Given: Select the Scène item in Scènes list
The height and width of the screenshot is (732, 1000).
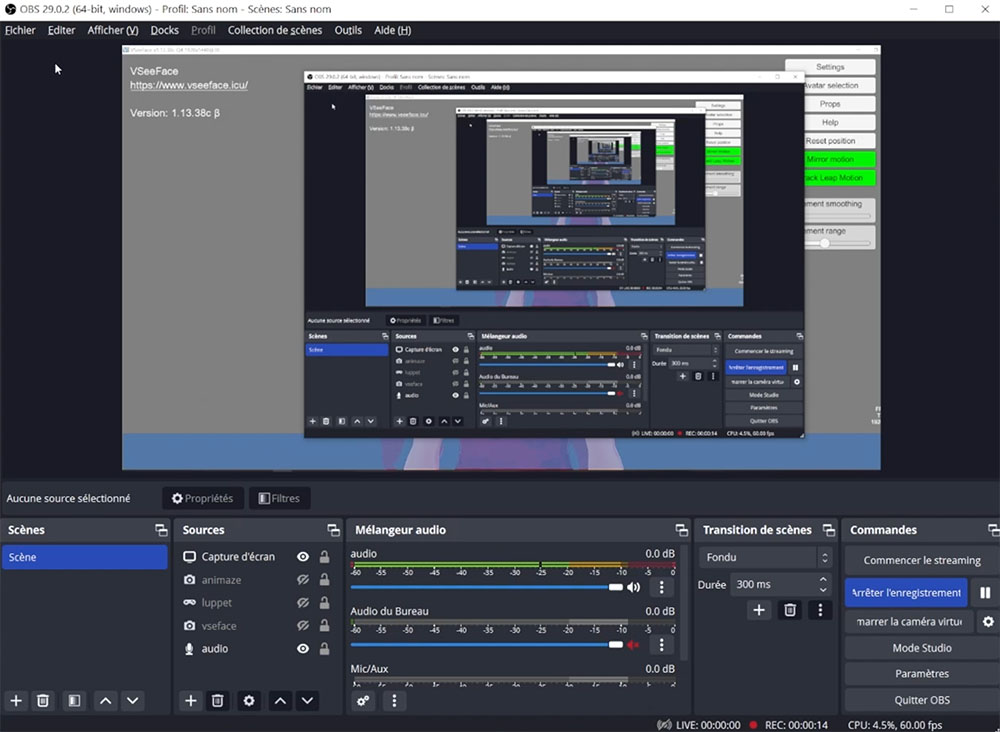Looking at the screenshot, I should pos(85,557).
